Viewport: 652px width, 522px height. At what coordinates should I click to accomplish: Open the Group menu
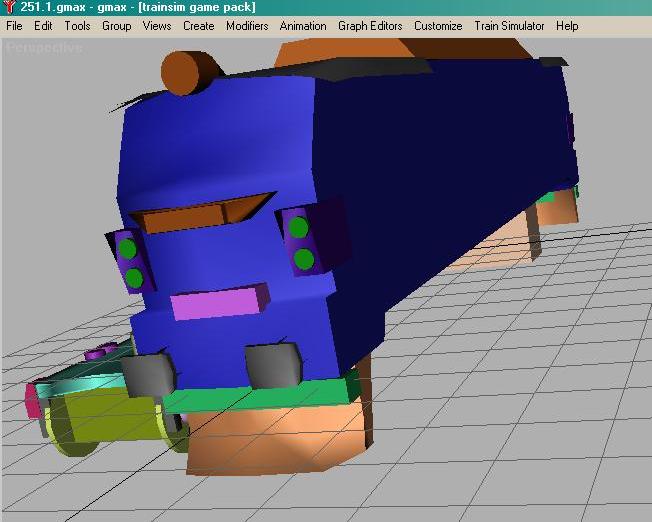116,26
